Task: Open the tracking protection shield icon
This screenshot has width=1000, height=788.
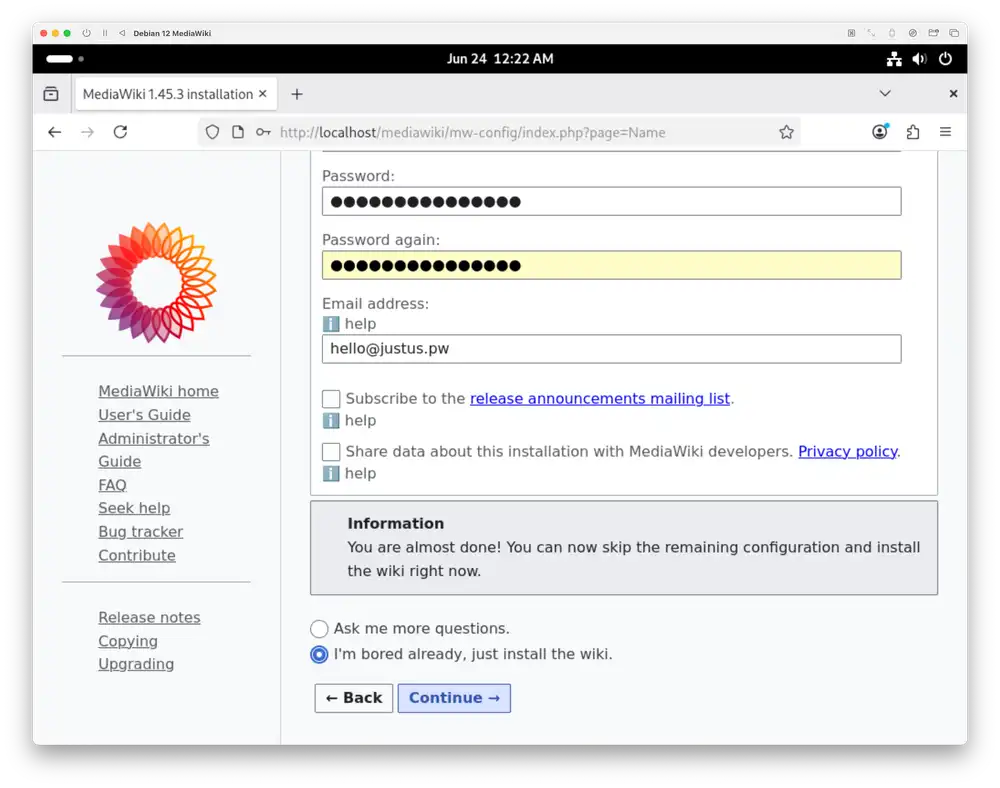Action: click(212, 132)
